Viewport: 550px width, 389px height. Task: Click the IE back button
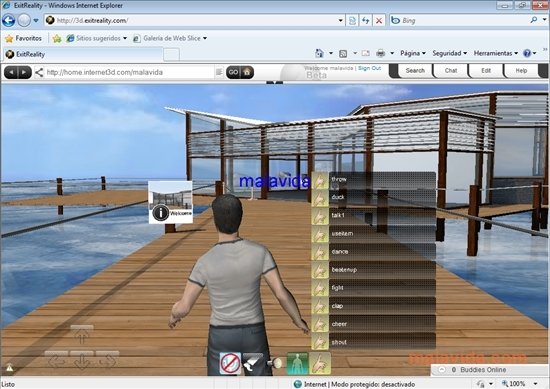point(9,21)
